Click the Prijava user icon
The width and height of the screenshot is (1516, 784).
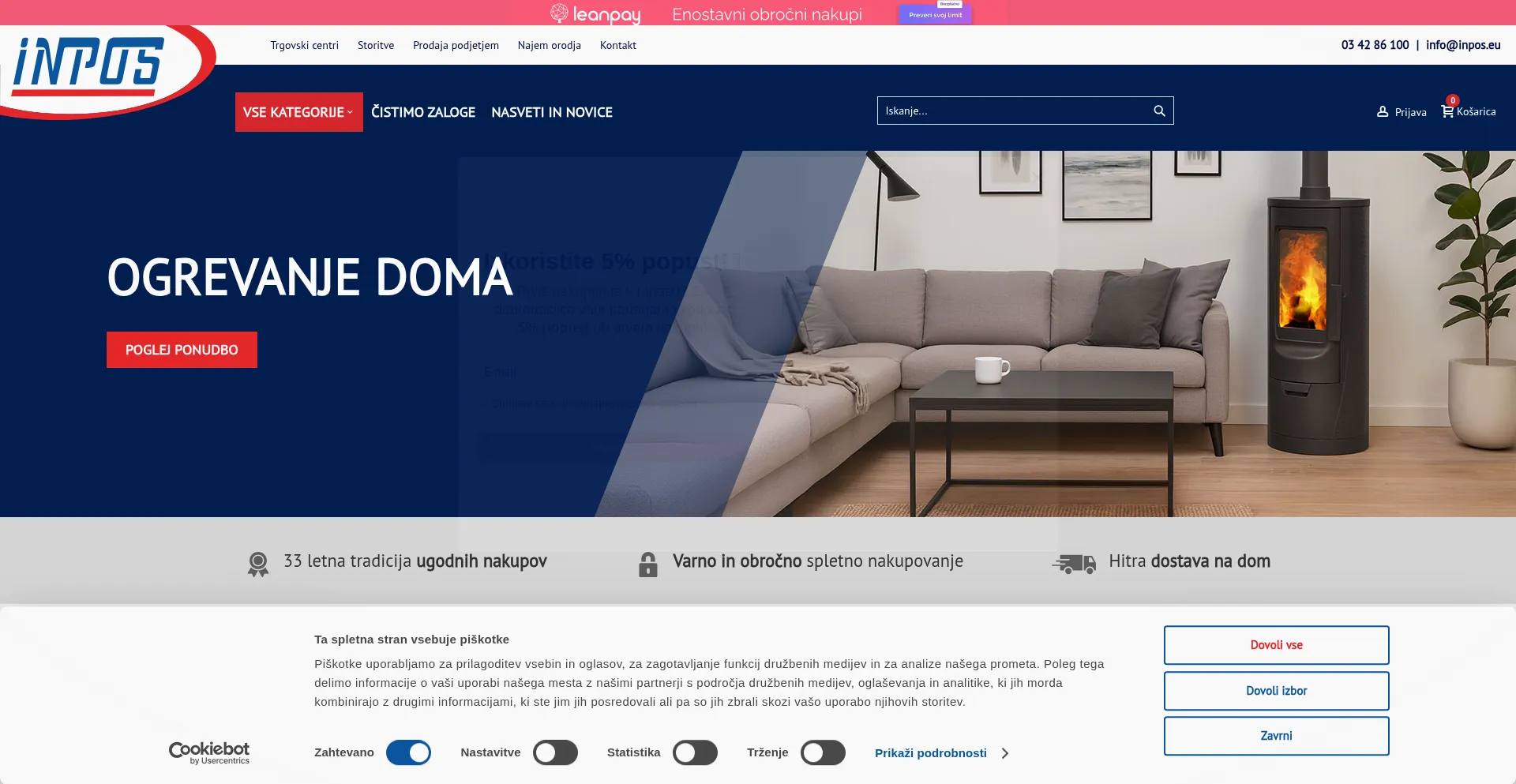pyautogui.click(x=1383, y=112)
